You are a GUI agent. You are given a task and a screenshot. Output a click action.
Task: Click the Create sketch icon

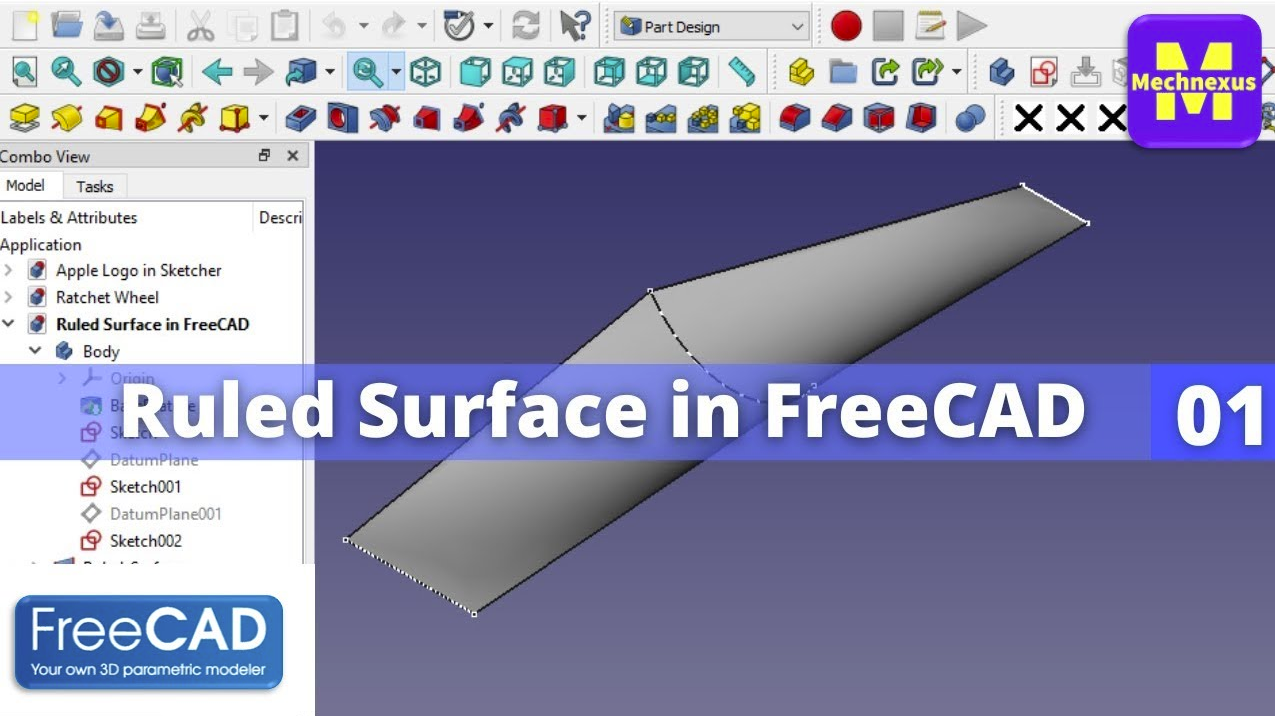click(1044, 71)
